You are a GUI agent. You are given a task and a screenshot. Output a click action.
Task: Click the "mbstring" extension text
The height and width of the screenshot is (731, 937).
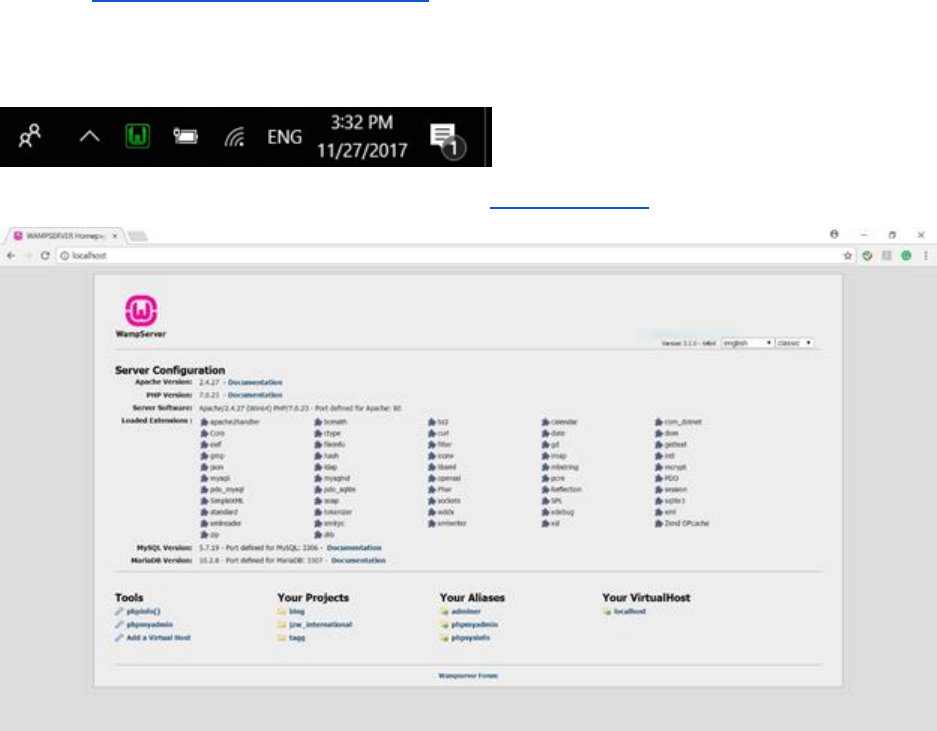pyautogui.click(x=565, y=467)
